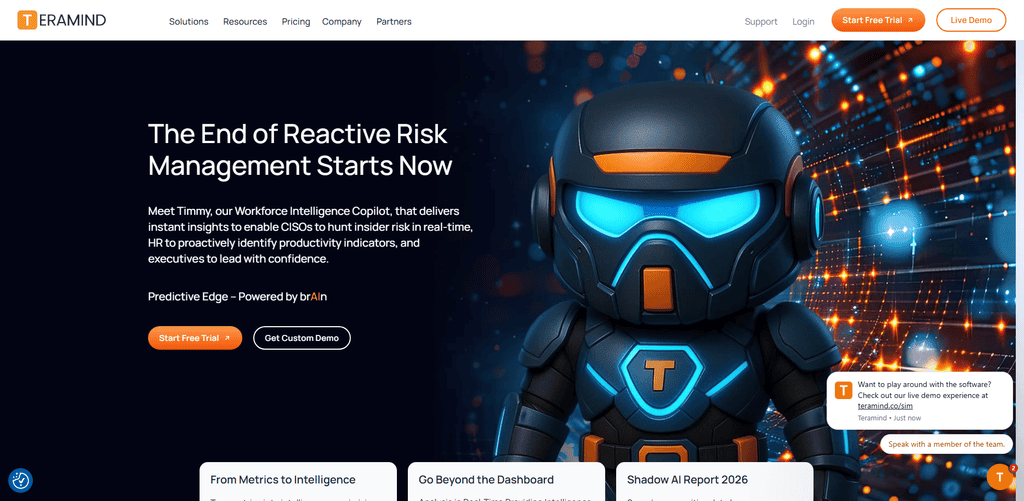Click the header Start Free Trial button

(878, 20)
